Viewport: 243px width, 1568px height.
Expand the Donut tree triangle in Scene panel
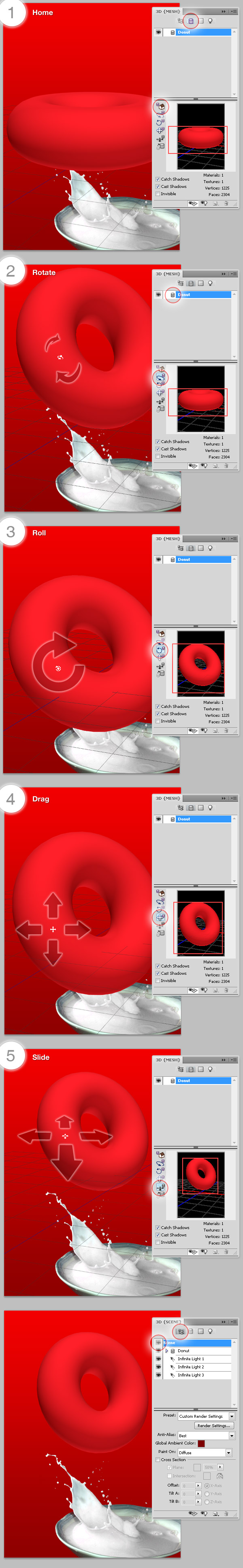[x=167, y=1351]
